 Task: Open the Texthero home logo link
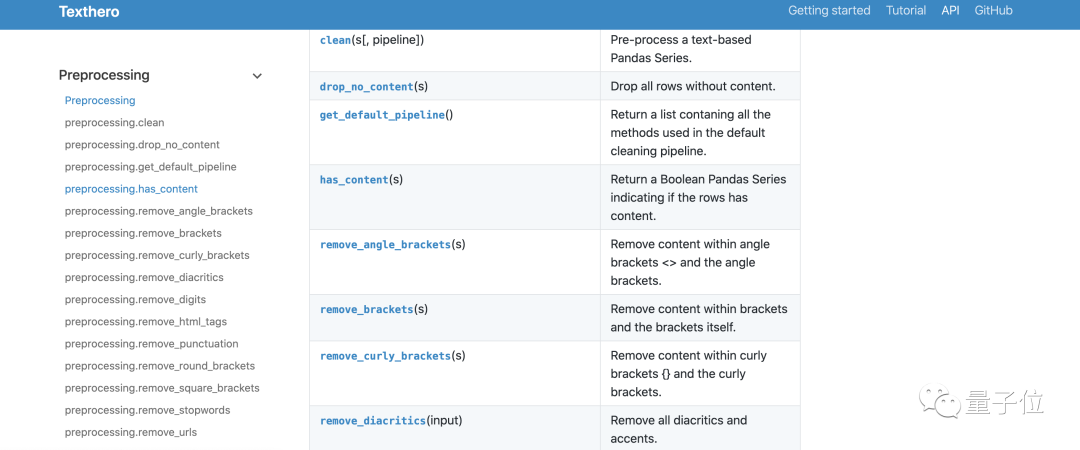pyautogui.click(x=91, y=12)
